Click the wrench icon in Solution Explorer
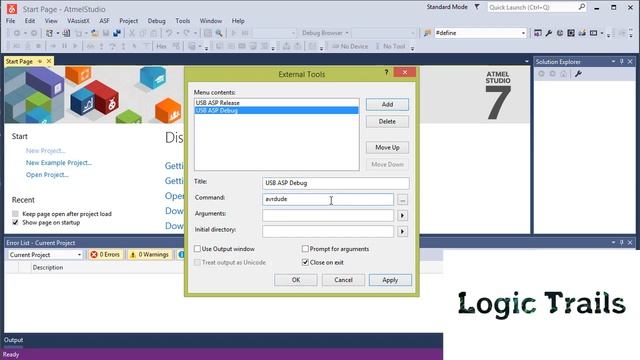This screenshot has height=360, width=640. click(x=578, y=74)
